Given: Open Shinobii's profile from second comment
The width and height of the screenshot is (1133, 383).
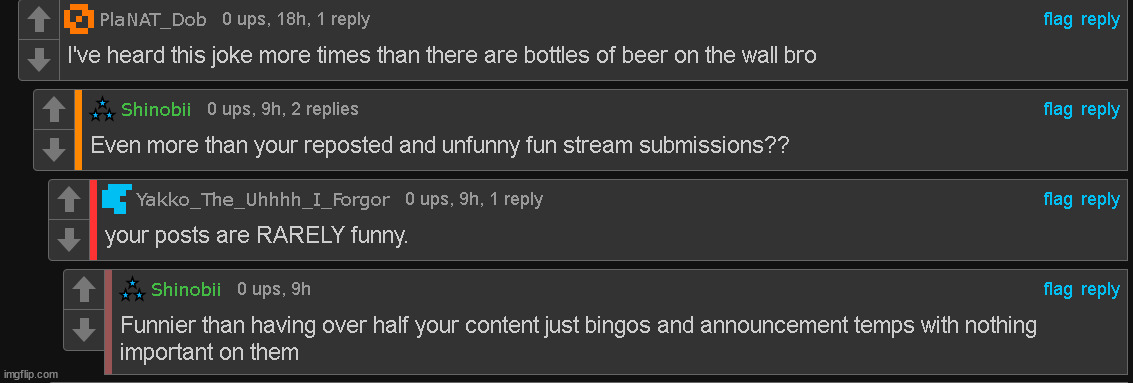Looking at the screenshot, I should [x=156, y=110].
